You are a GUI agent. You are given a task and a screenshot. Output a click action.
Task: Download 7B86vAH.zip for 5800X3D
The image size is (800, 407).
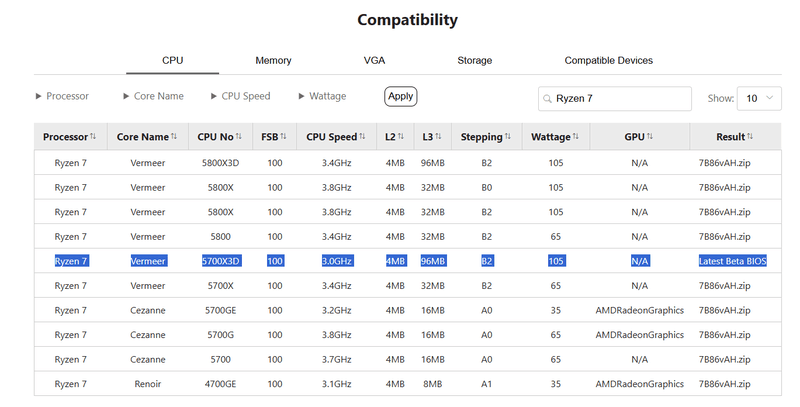[724, 163]
